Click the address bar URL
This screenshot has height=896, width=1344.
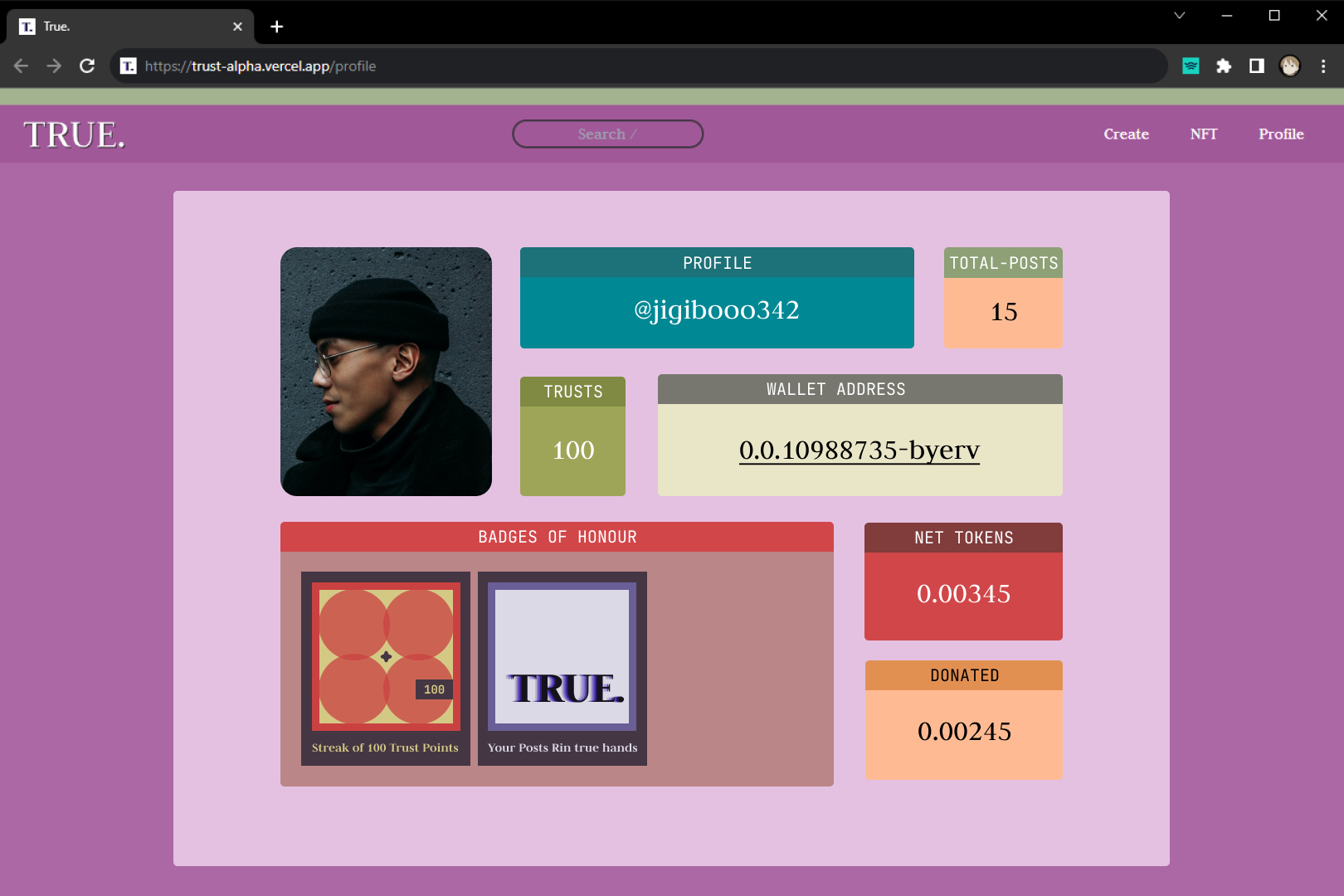261,66
